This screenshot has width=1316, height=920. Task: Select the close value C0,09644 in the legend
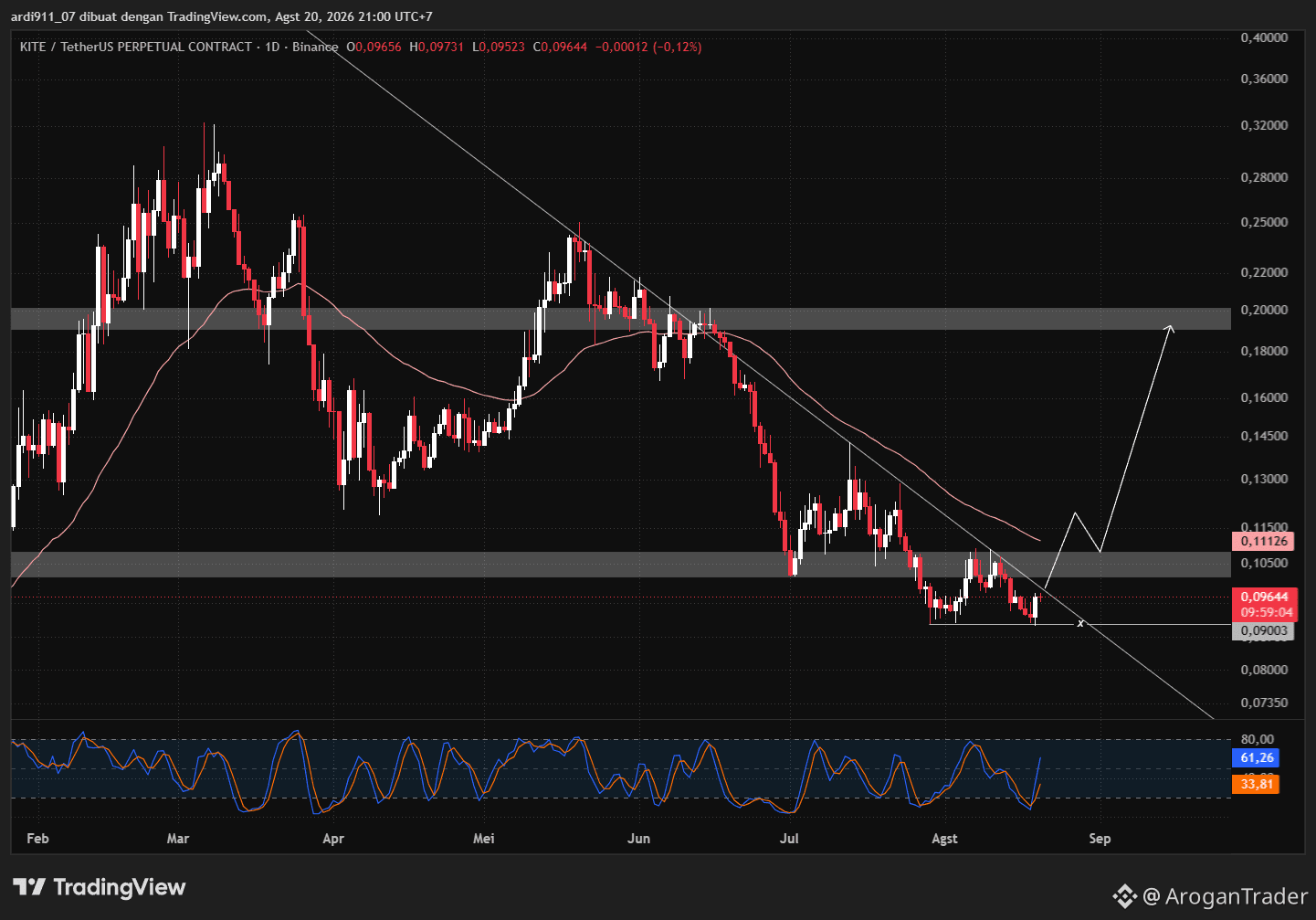(561, 47)
